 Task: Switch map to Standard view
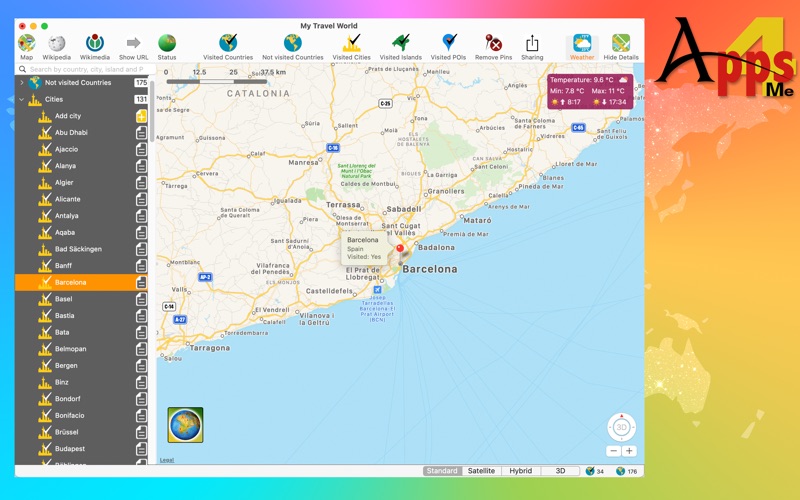pyautogui.click(x=442, y=471)
